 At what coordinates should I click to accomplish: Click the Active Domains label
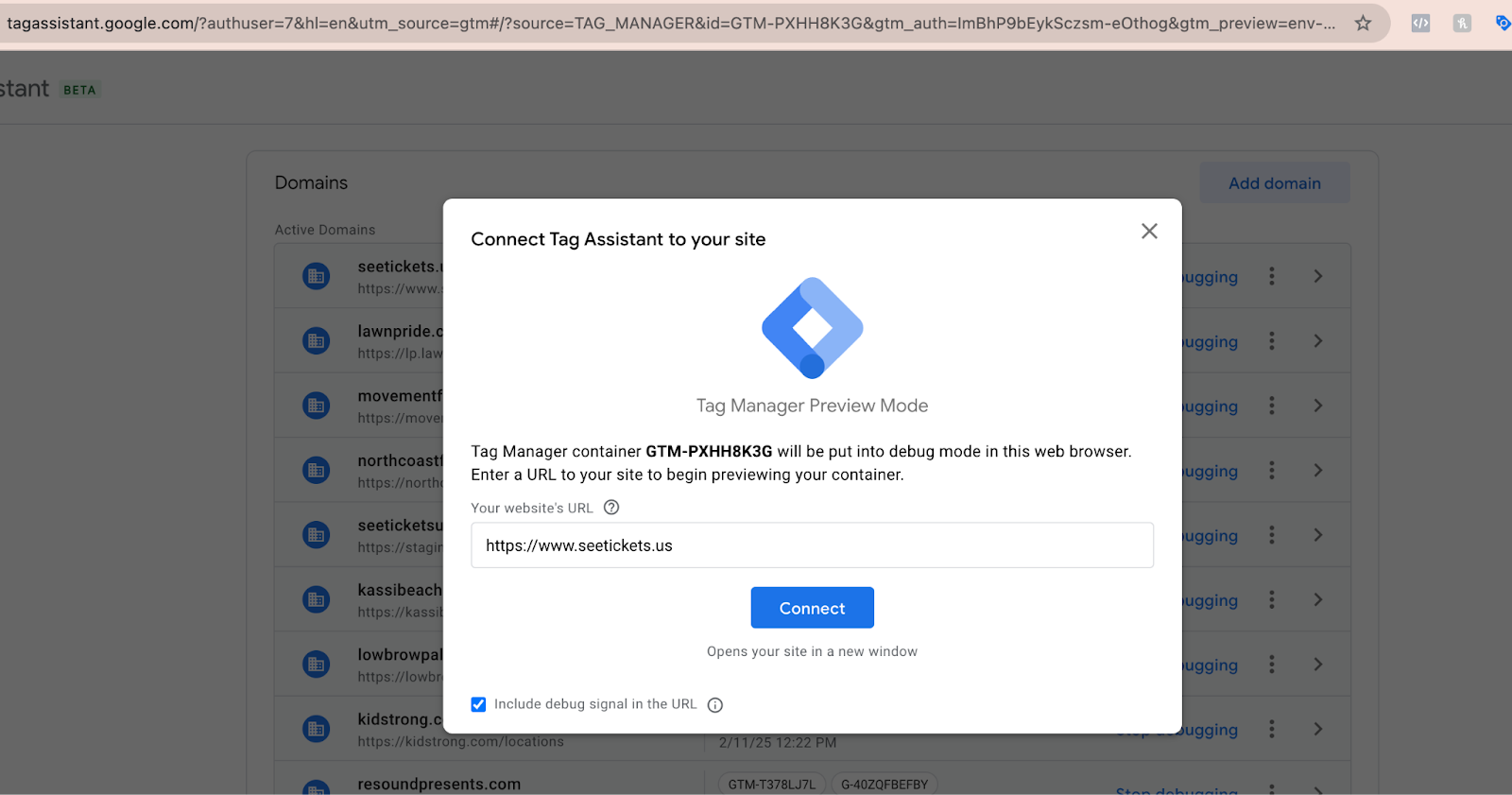(x=325, y=230)
